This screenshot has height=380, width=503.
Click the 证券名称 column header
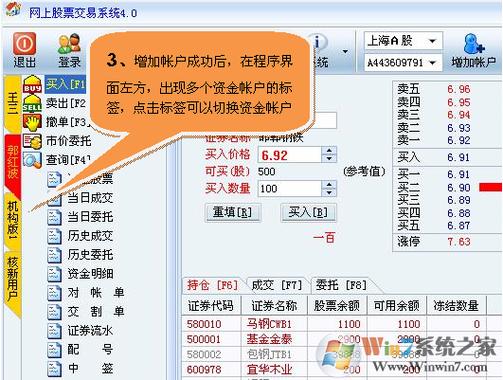(274, 306)
